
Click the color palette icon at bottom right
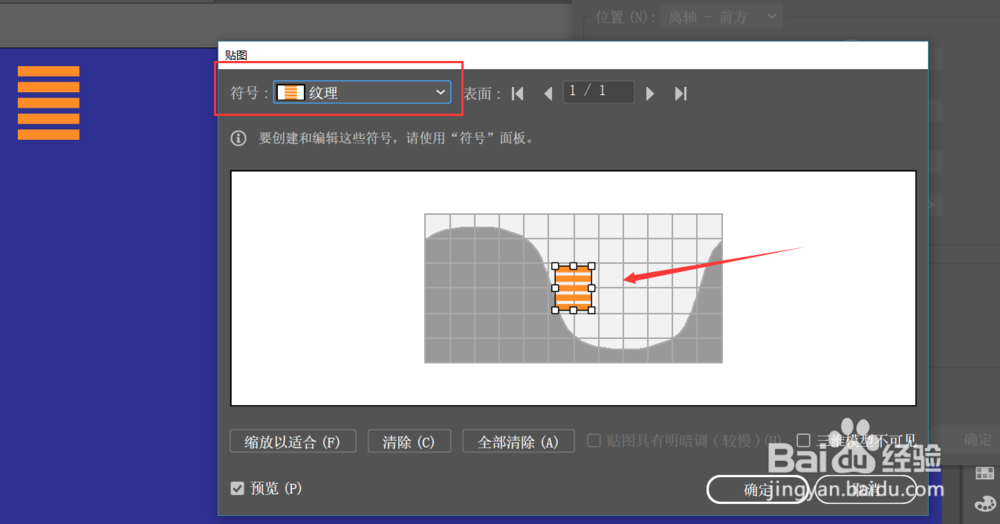(x=985, y=504)
